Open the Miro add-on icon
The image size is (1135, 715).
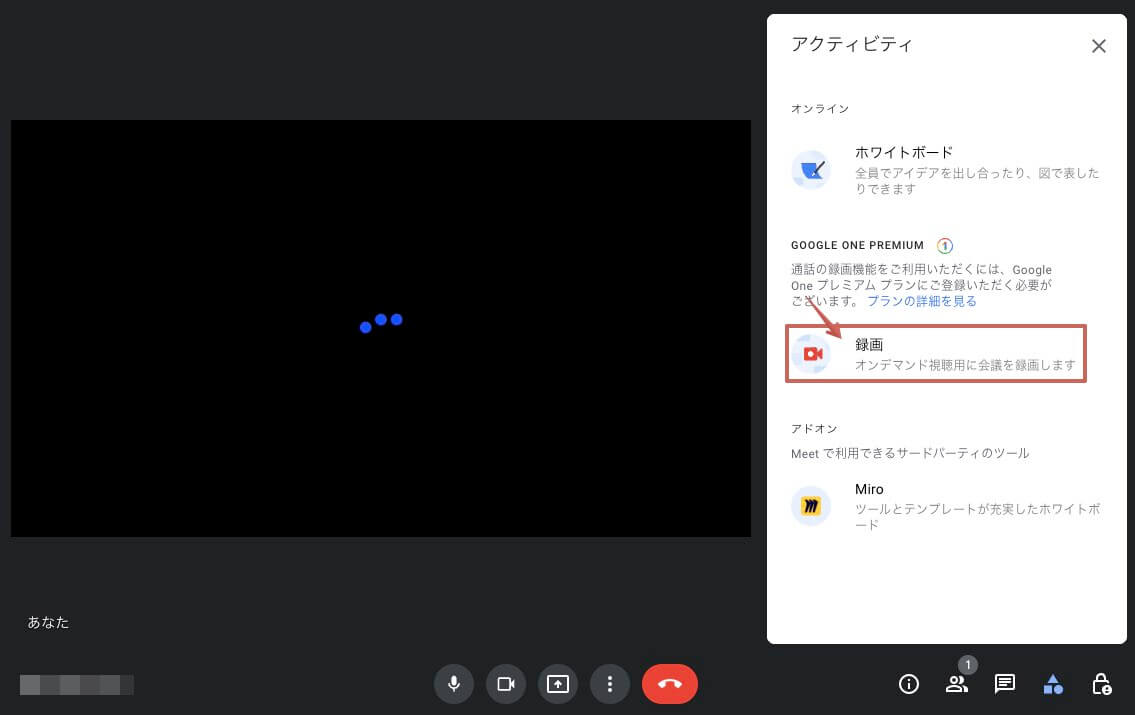pyautogui.click(x=811, y=506)
